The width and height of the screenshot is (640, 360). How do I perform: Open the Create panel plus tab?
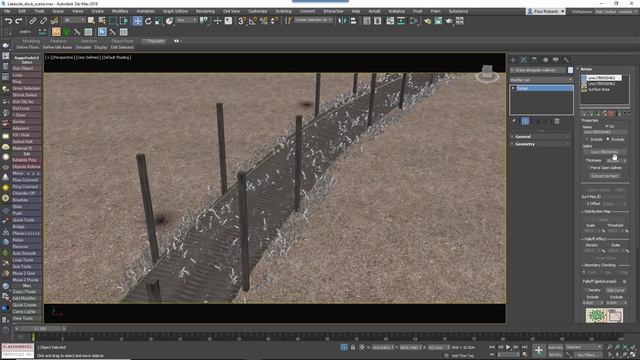point(513,60)
